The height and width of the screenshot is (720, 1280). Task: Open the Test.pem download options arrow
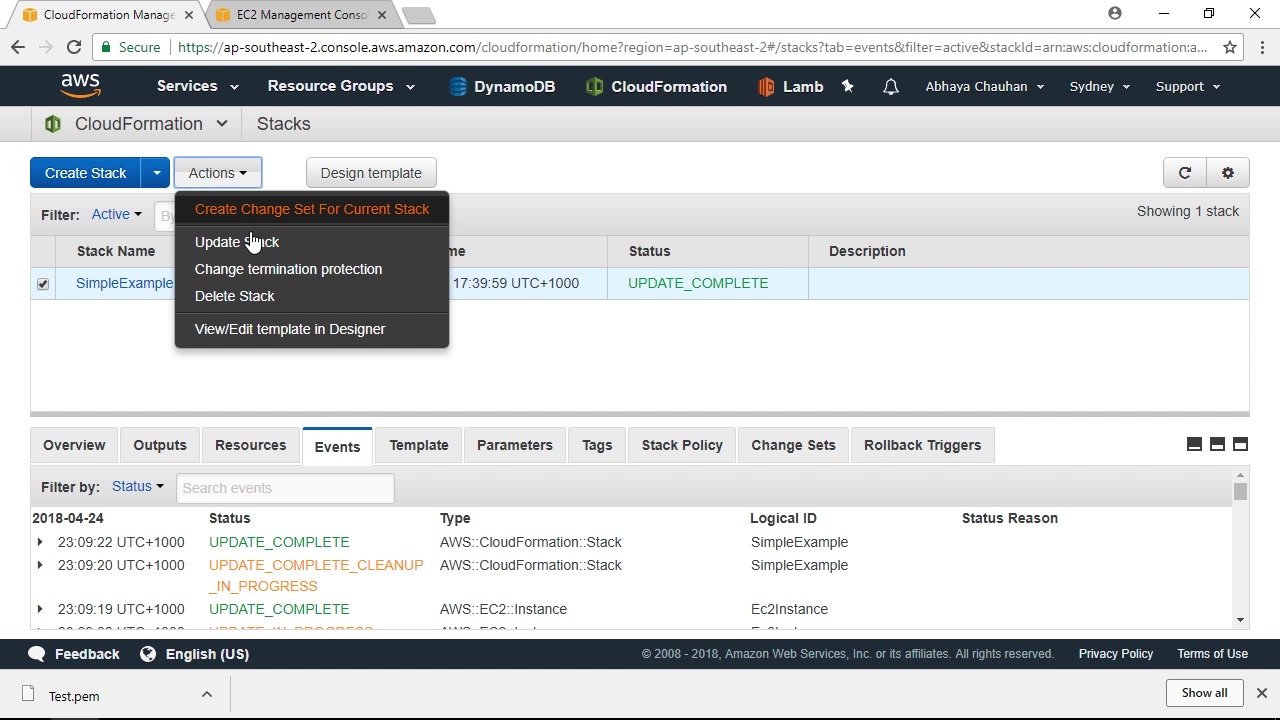tap(207, 695)
